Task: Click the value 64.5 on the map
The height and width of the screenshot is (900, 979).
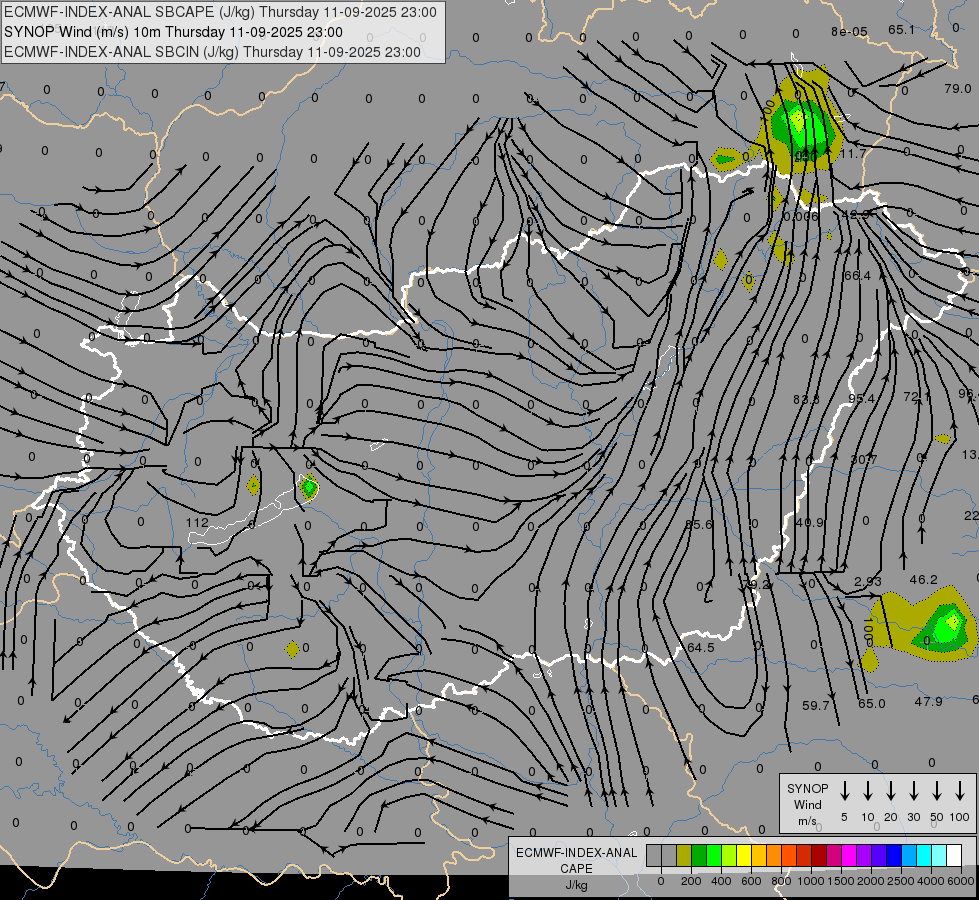Action: [701, 648]
